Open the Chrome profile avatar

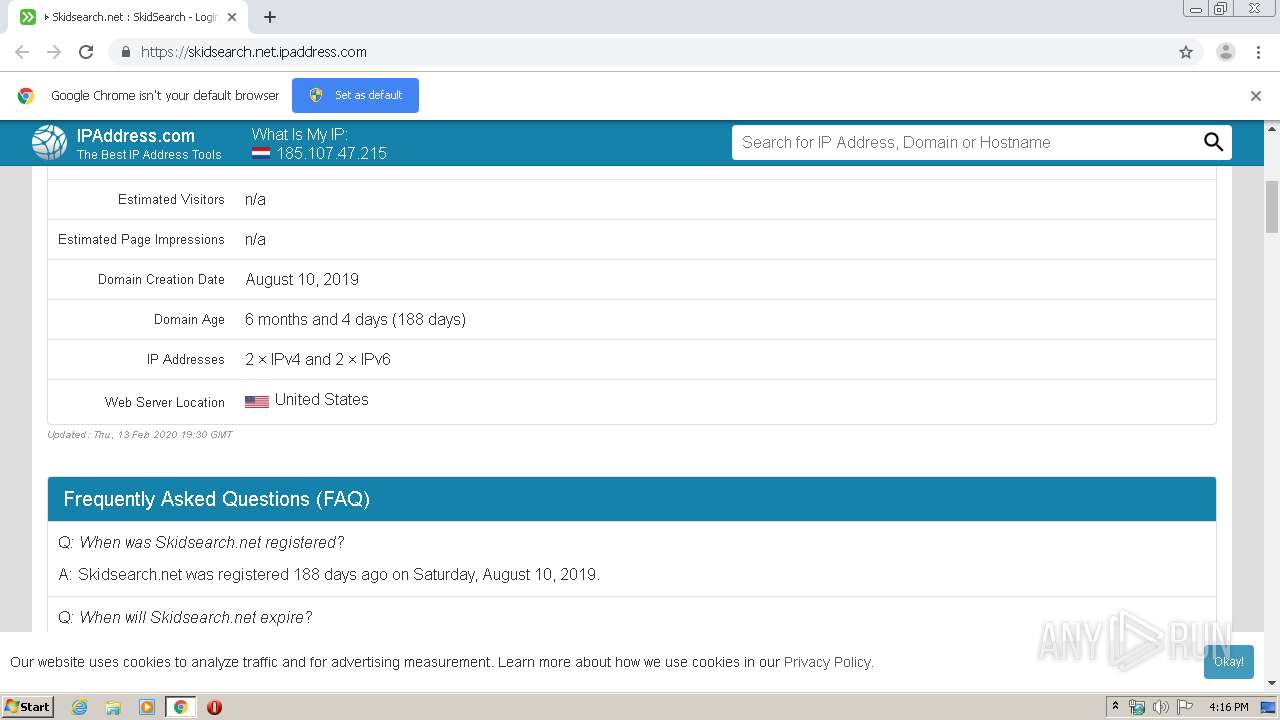coord(1226,52)
